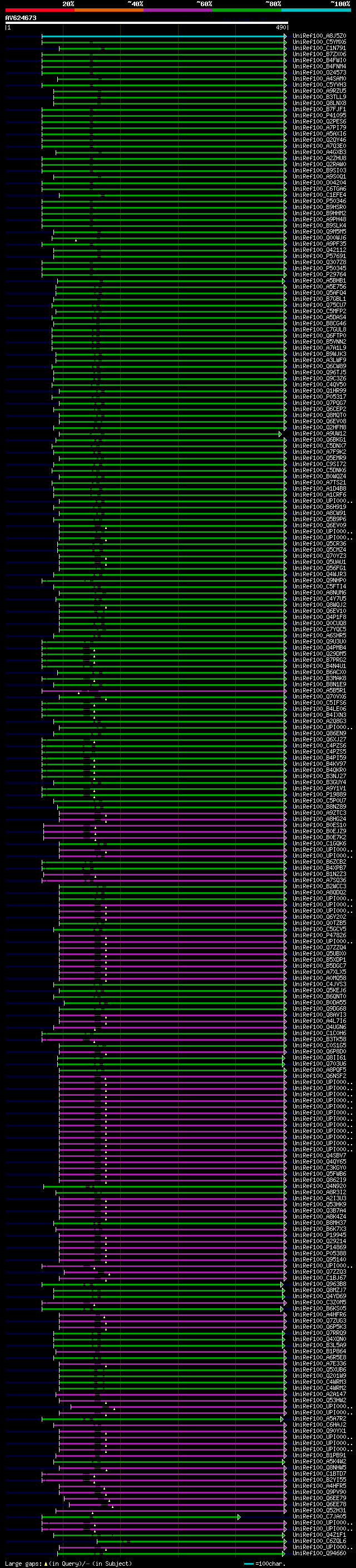This screenshot has width=356, height=1568.
Task: Open hit UniRef100_C7JA05
Action: (x=319, y=1516)
